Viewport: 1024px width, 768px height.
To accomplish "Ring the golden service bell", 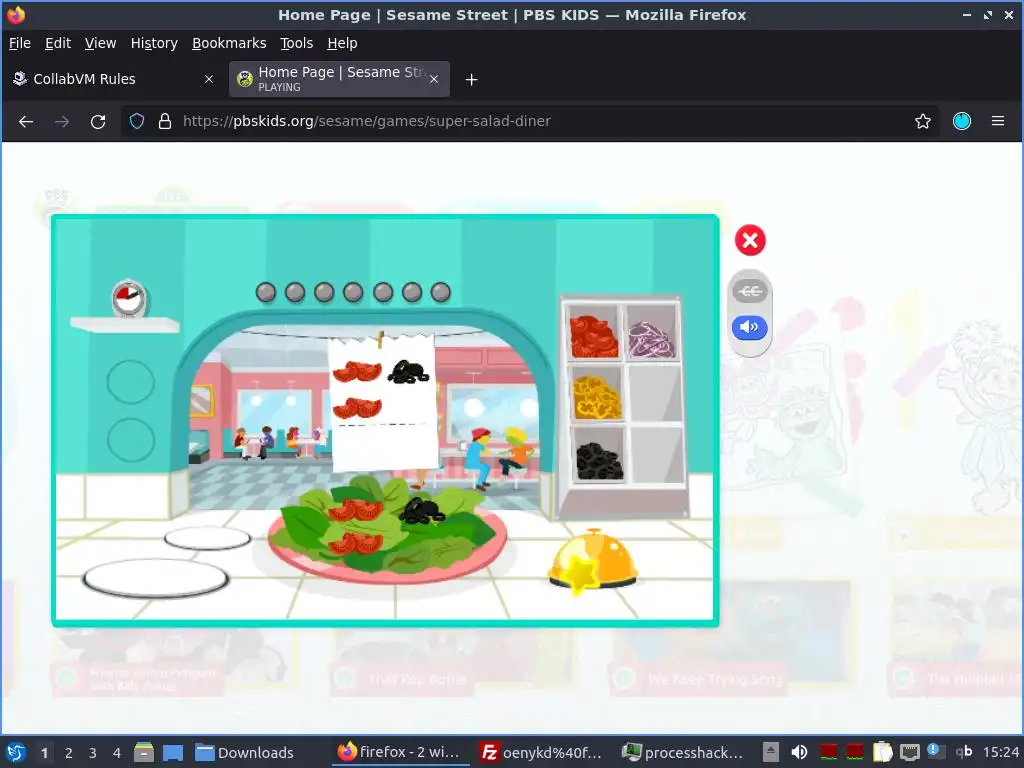I will tap(592, 560).
